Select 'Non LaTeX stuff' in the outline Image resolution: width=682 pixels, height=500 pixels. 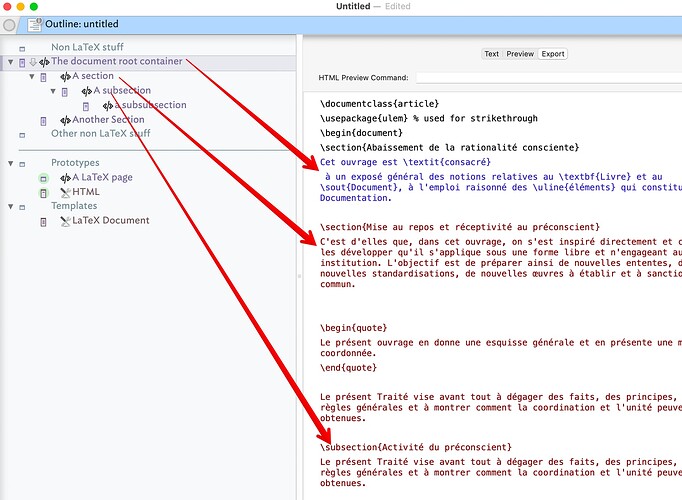pyautogui.click(x=88, y=47)
